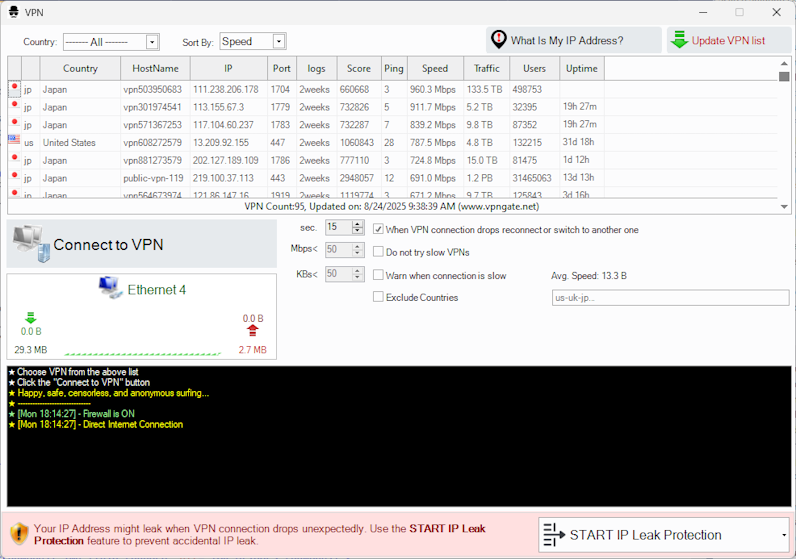The image size is (796, 559).
Task: Expand the Sort By Speed dropdown
Action: pos(279,42)
